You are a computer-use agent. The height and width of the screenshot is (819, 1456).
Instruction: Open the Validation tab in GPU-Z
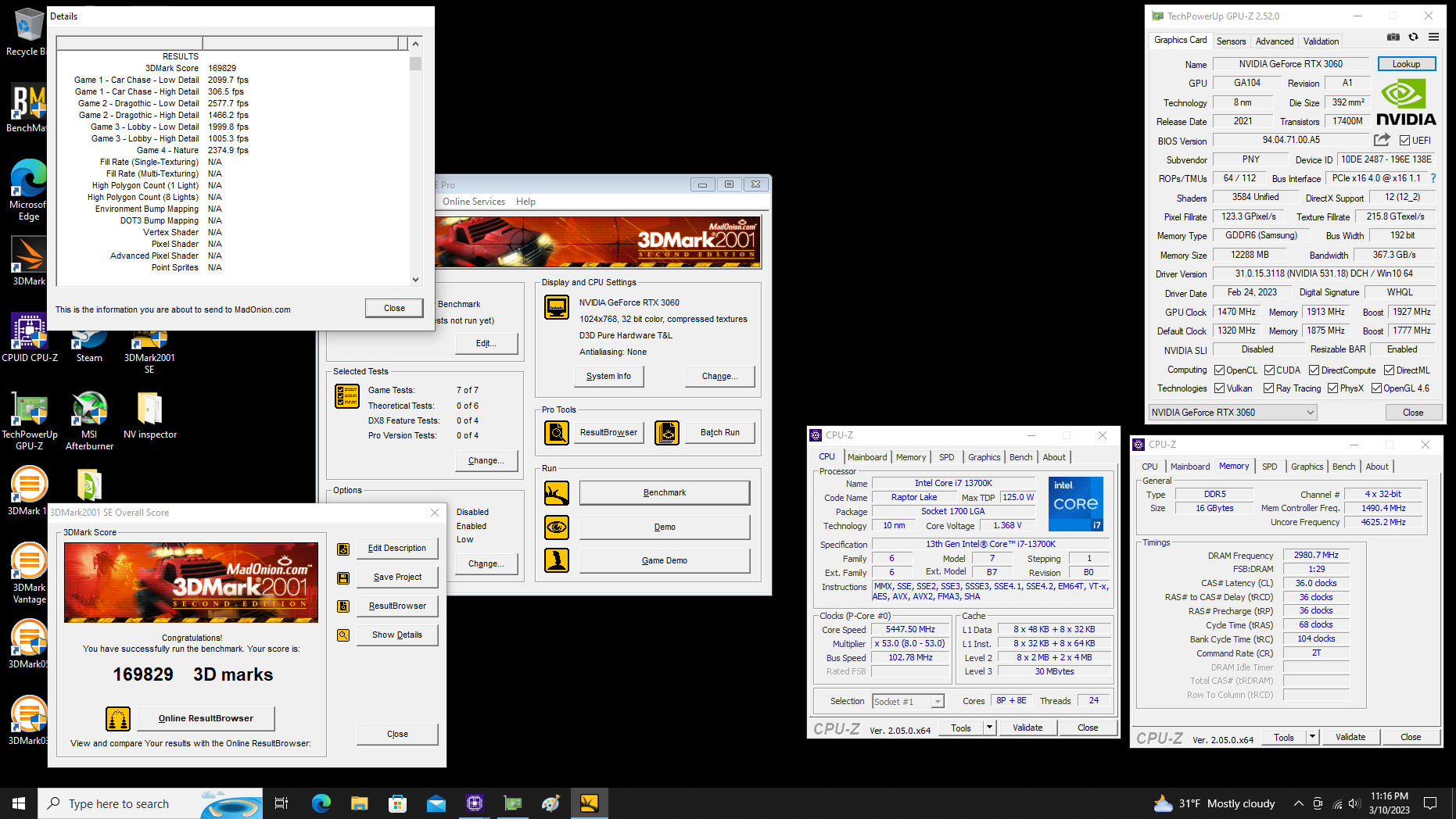tap(1321, 41)
